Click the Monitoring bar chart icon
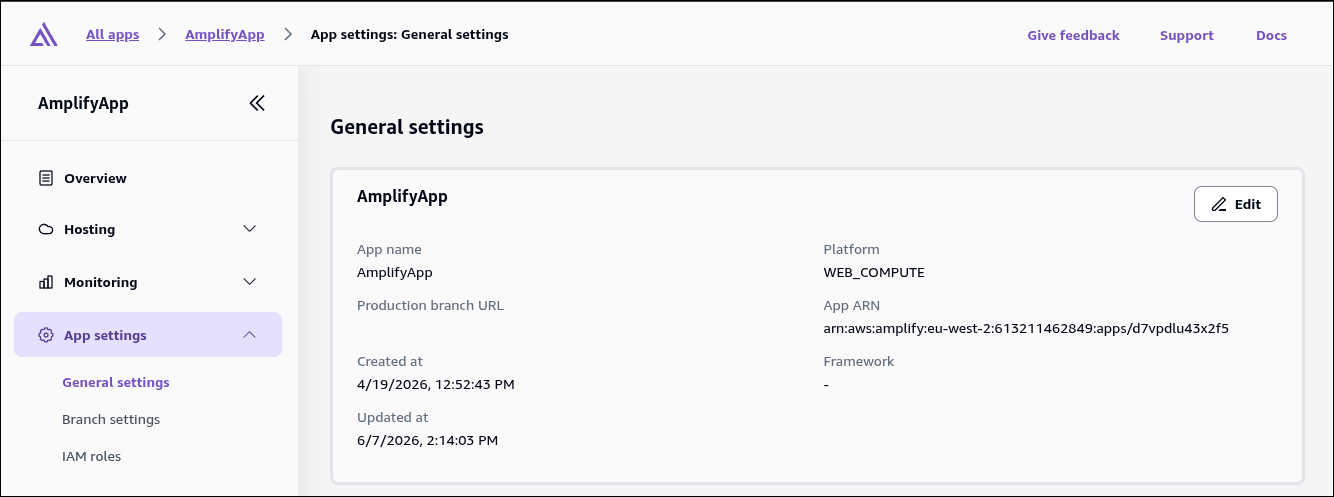Screen dimensions: 1334x497 pyautogui.click(x=46, y=282)
